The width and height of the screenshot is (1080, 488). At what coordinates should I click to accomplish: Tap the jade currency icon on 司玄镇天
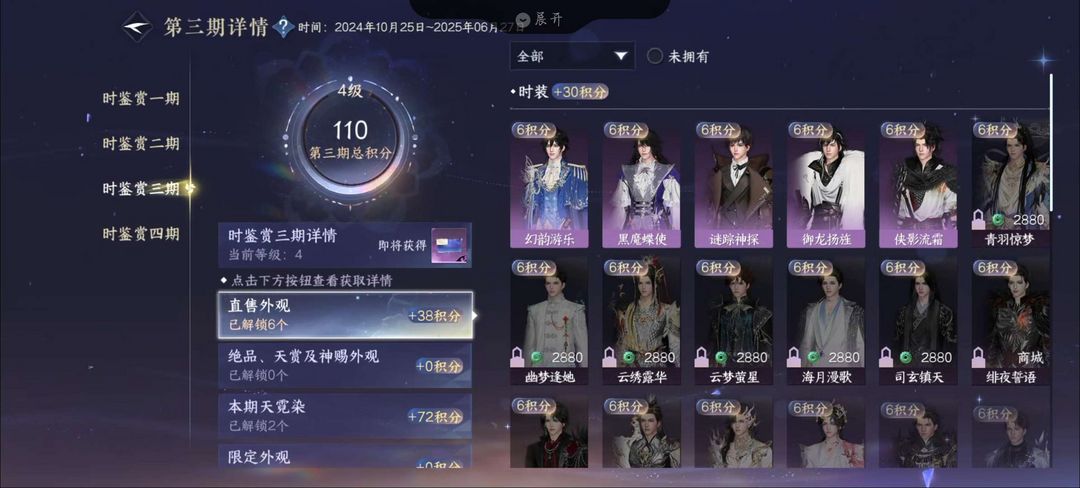906,358
